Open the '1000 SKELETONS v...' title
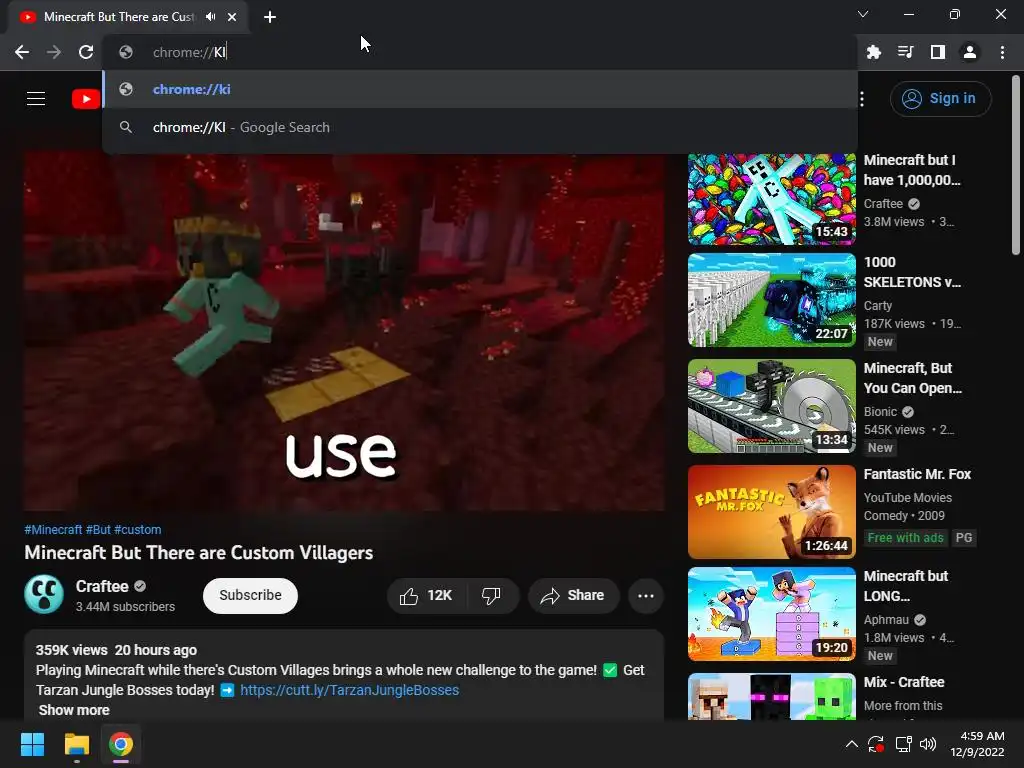Viewport: 1024px width, 768px height. [912, 272]
